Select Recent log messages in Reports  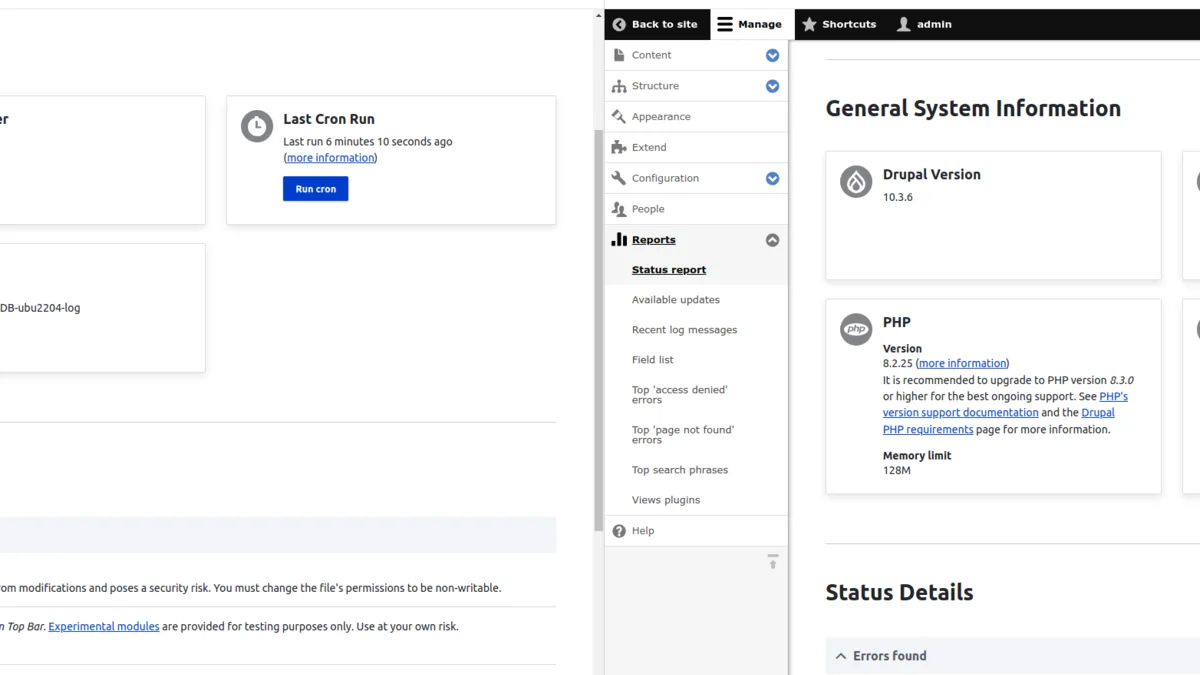[x=684, y=329]
